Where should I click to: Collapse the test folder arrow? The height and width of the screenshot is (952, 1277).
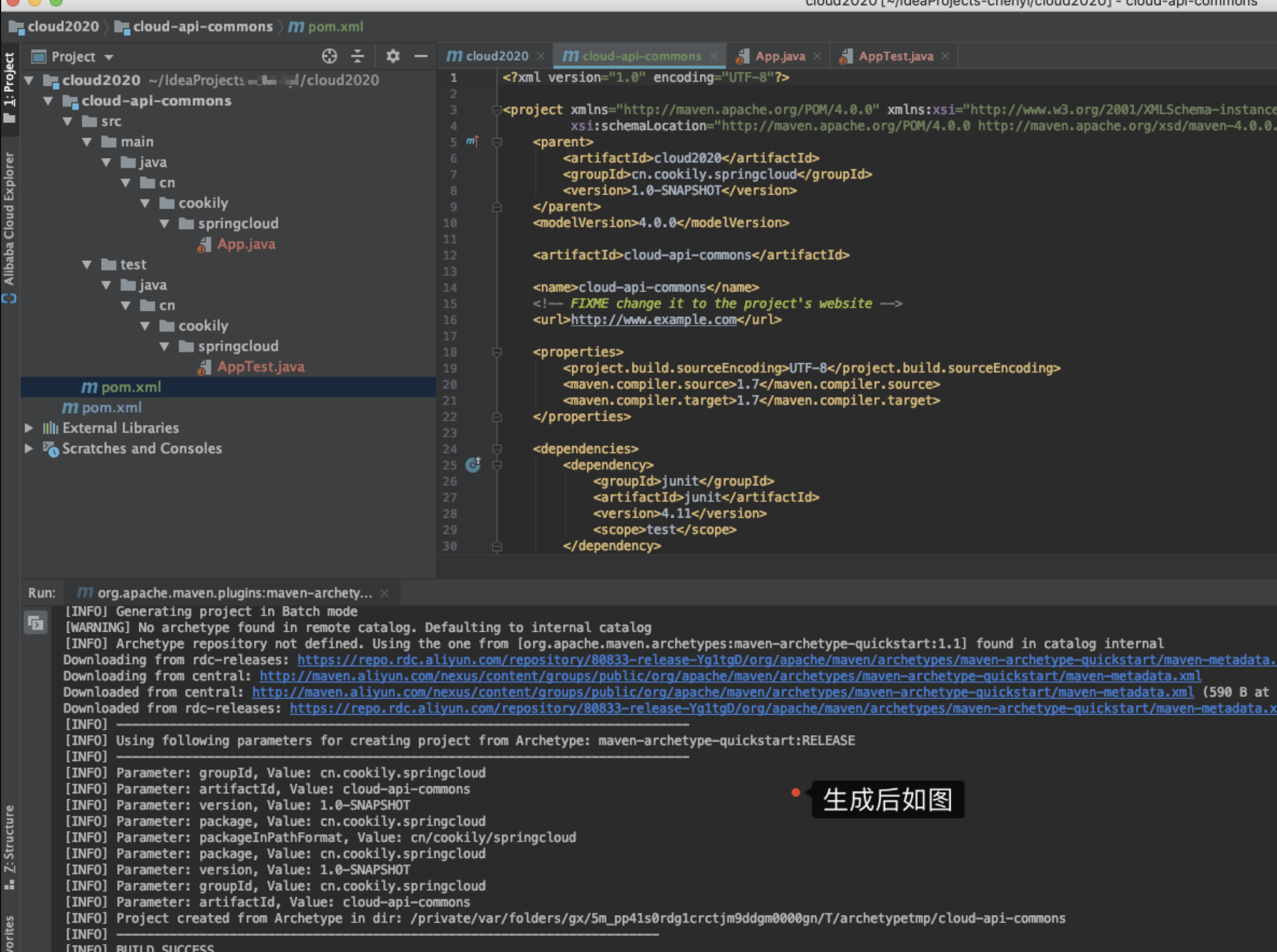(88, 265)
